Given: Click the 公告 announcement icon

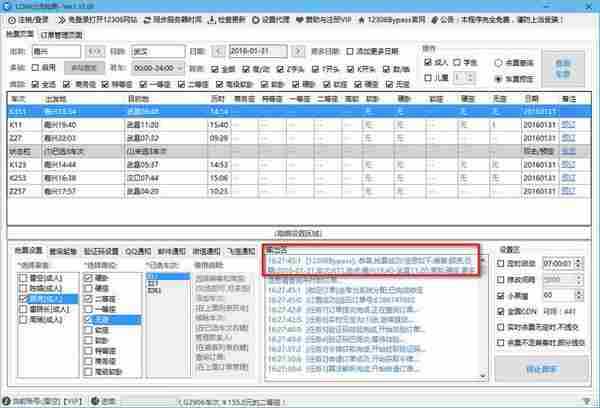Looking at the screenshot, I should tap(434, 20).
